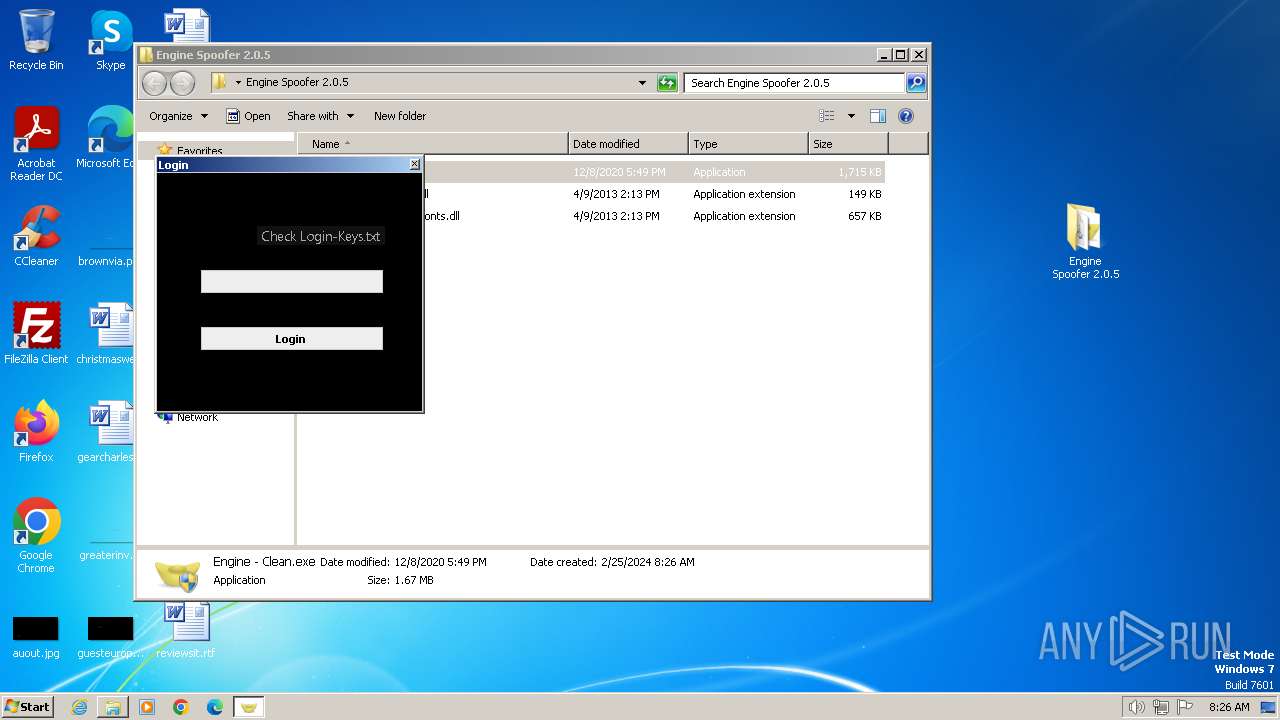Select the christmaswe document on the desktop

108,333
